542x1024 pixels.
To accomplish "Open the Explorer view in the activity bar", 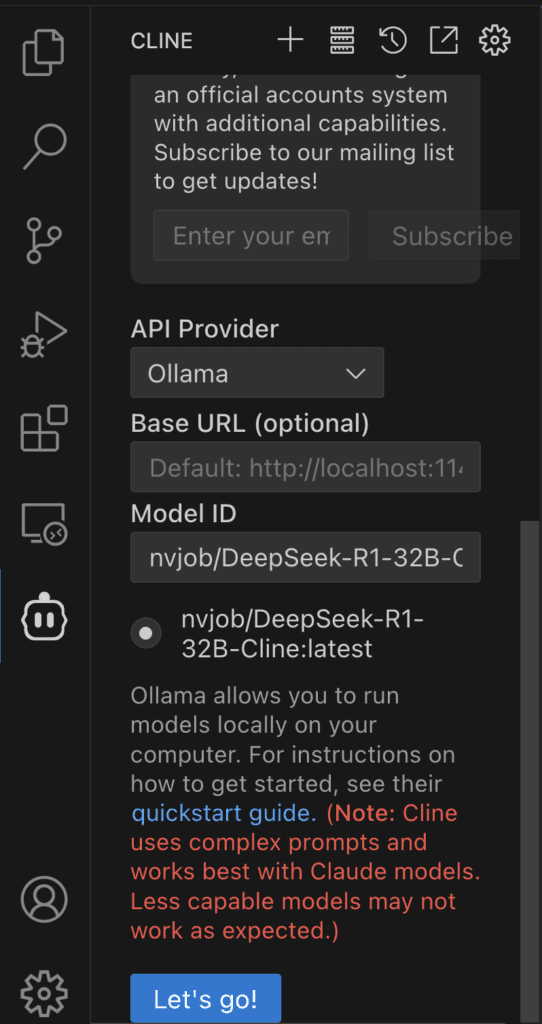I will (x=44, y=52).
